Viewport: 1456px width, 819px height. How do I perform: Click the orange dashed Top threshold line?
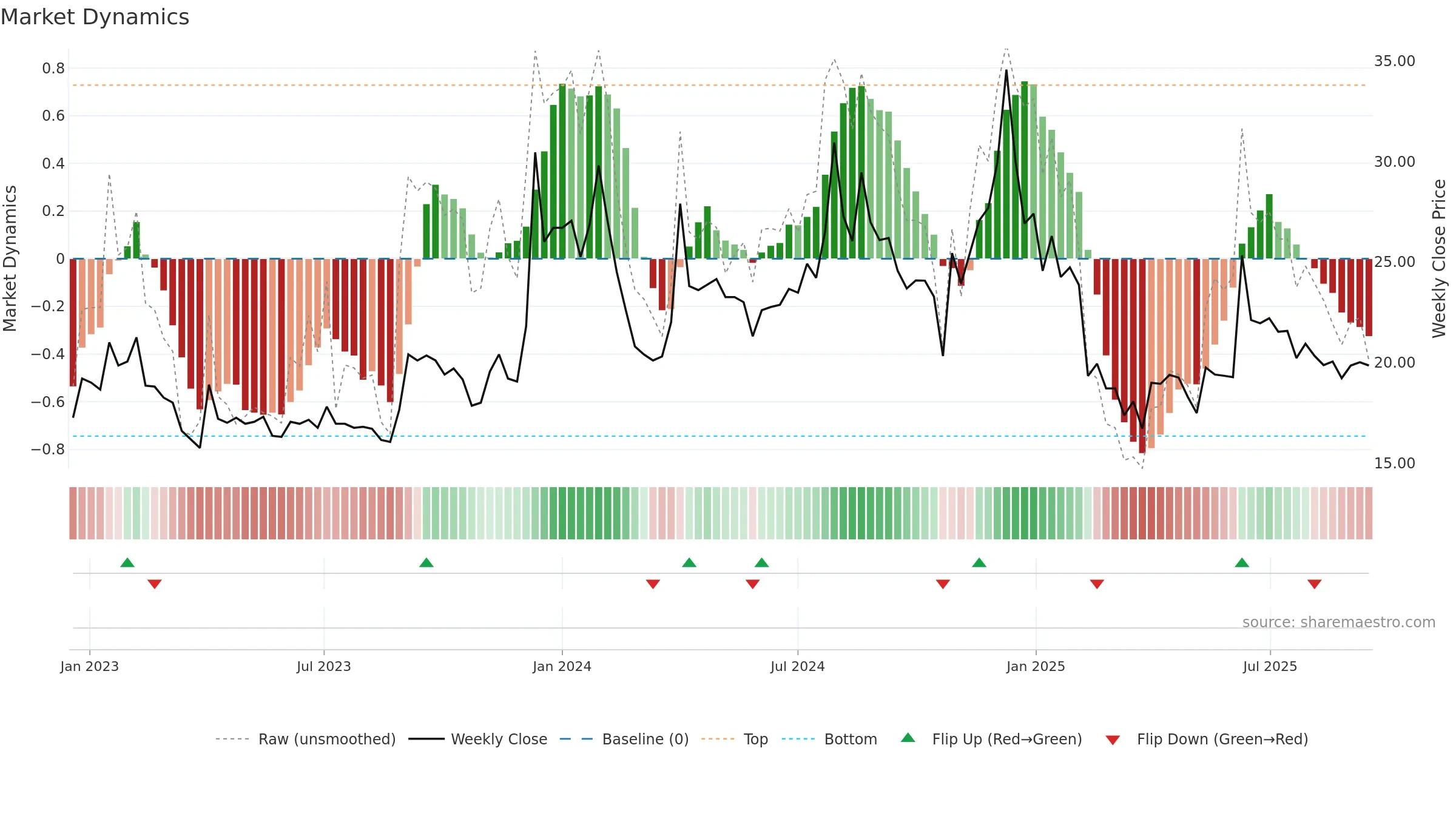pos(720,85)
